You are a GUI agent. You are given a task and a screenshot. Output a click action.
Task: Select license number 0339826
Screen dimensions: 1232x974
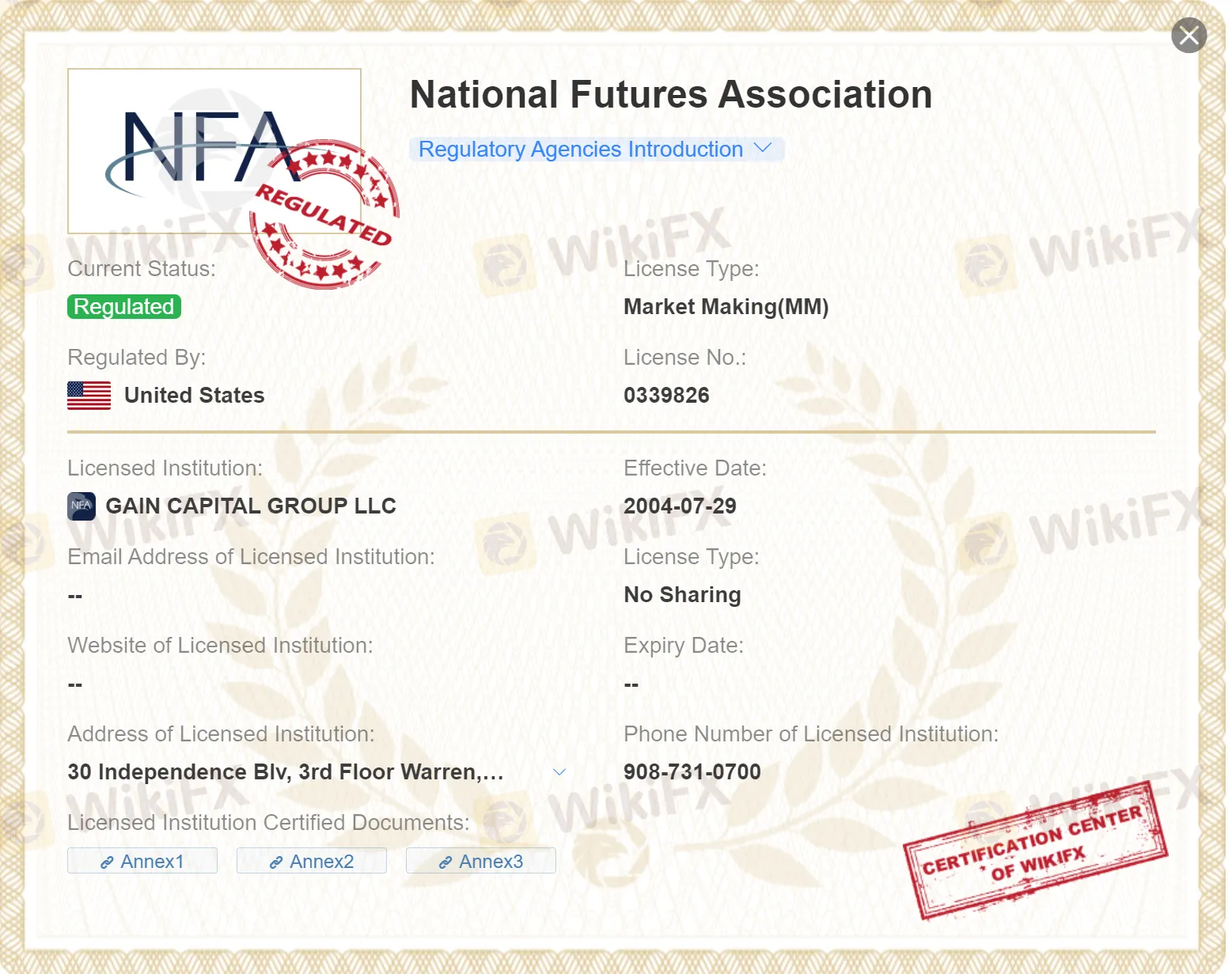[666, 396]
